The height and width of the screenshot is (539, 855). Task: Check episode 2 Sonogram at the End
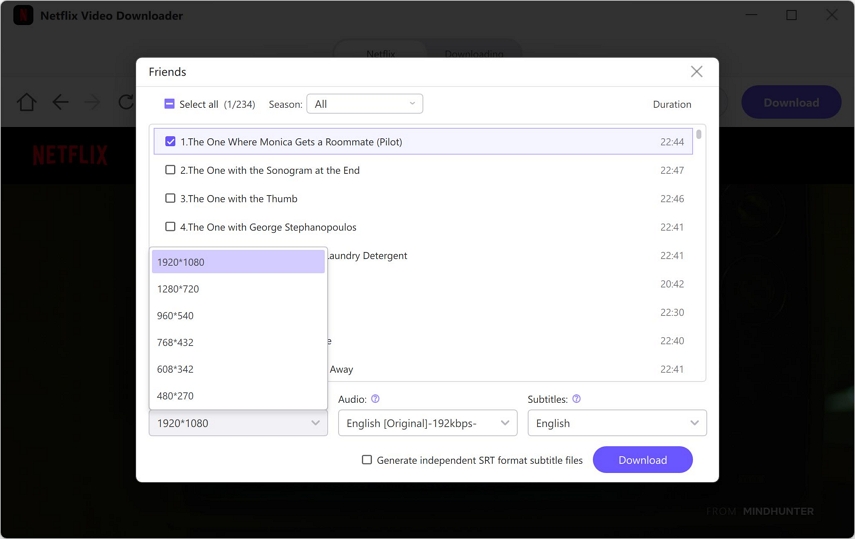pos(170,170)
